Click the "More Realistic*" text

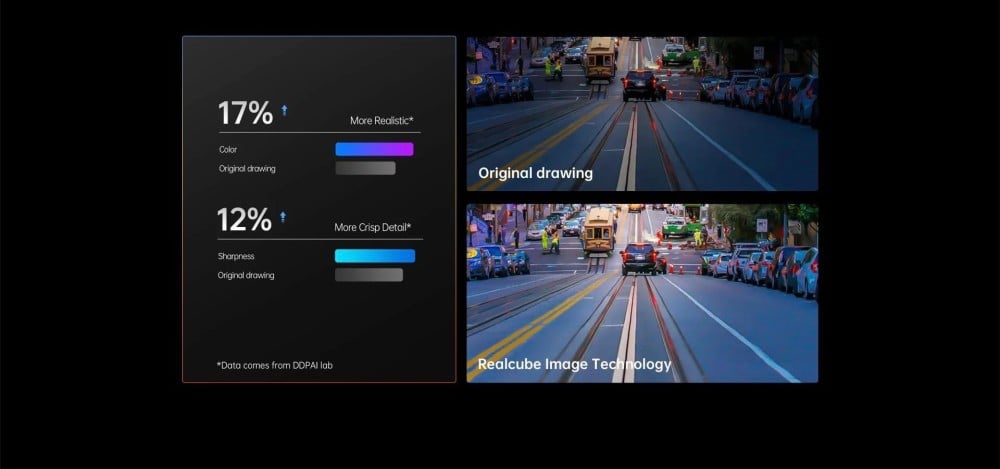coord(381,121)
